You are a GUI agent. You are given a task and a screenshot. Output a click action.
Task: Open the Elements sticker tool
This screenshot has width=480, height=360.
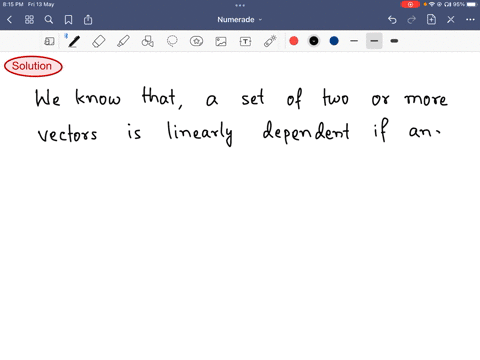tap(196, 41)
